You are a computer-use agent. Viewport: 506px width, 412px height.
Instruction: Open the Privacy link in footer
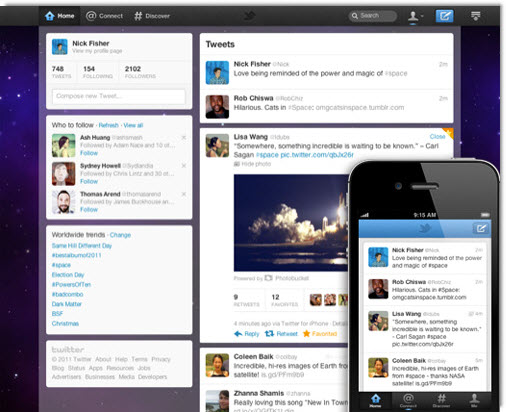tap(161, 359)
